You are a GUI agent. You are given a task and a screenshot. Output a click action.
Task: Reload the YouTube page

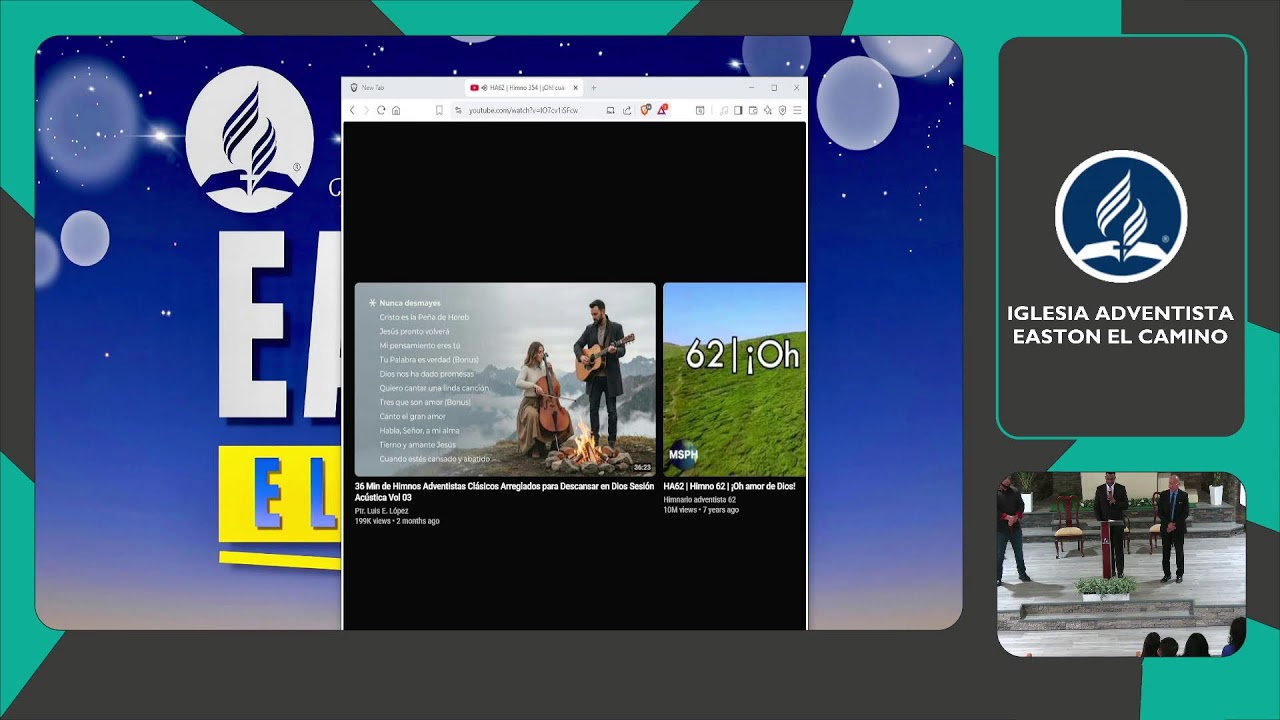tap(381, 110)
